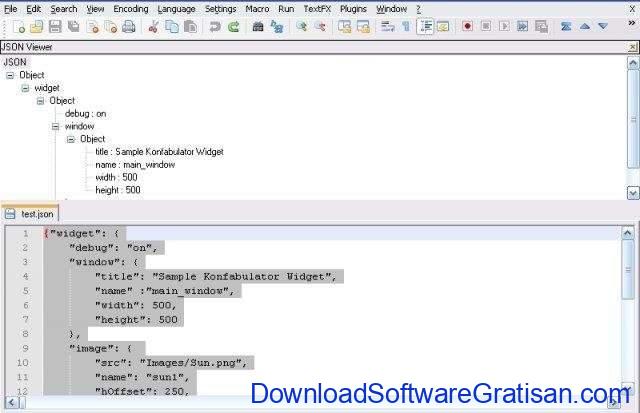Collapse the Object node under widget

40,101
